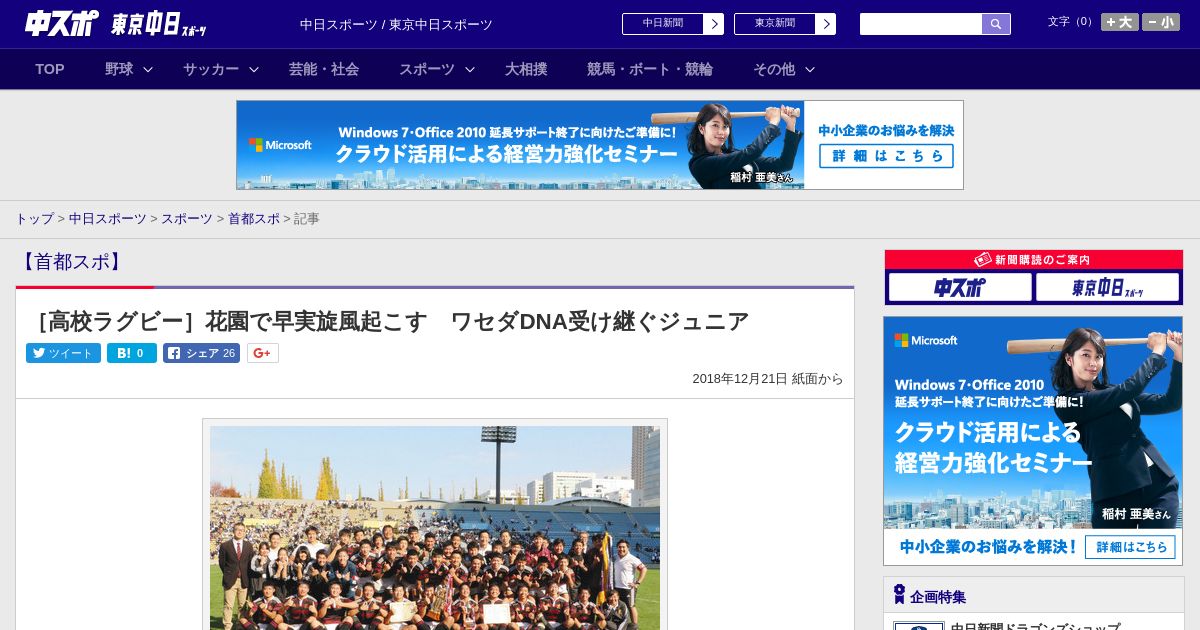Click date text 2018年12月21日 紙面から
This screenshot has height=630, width=1200.
768,379
